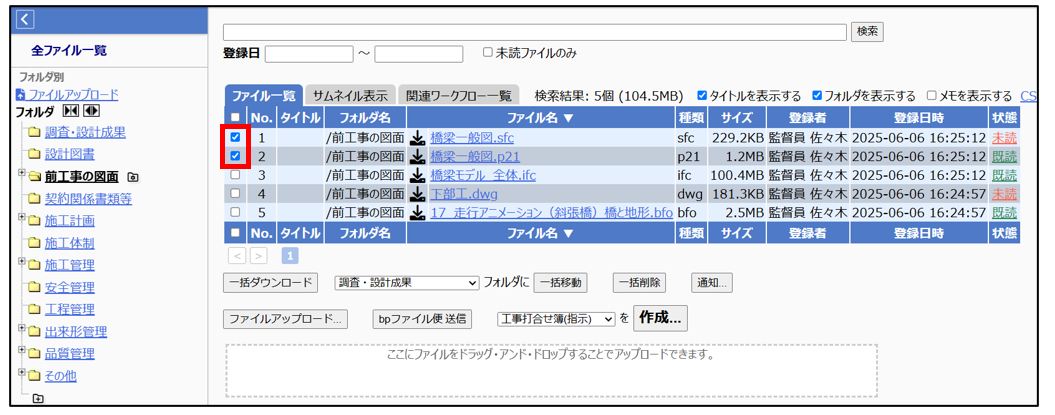Toggle the メモを表示する checkbox
This screenshot has height=415, width=1055.
[x=932, y=96]
